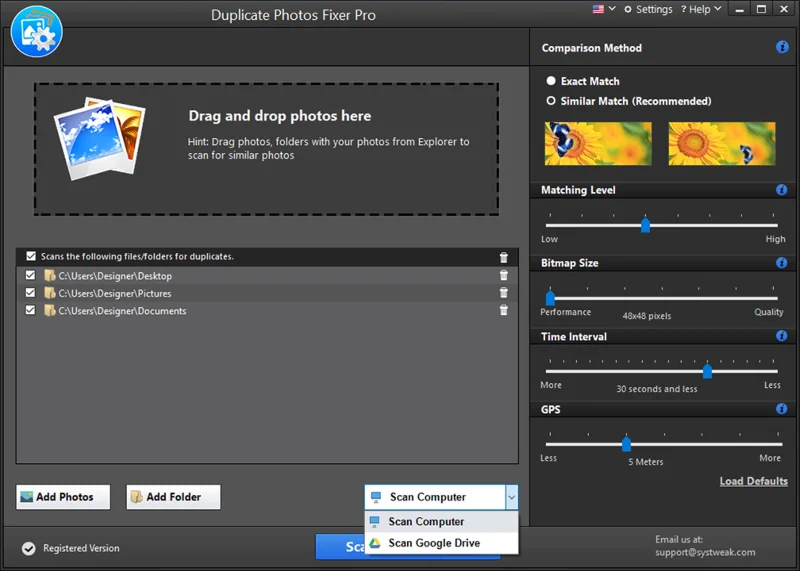Click the right butterfly sunflower sample thumbnail

click(722, 143)
